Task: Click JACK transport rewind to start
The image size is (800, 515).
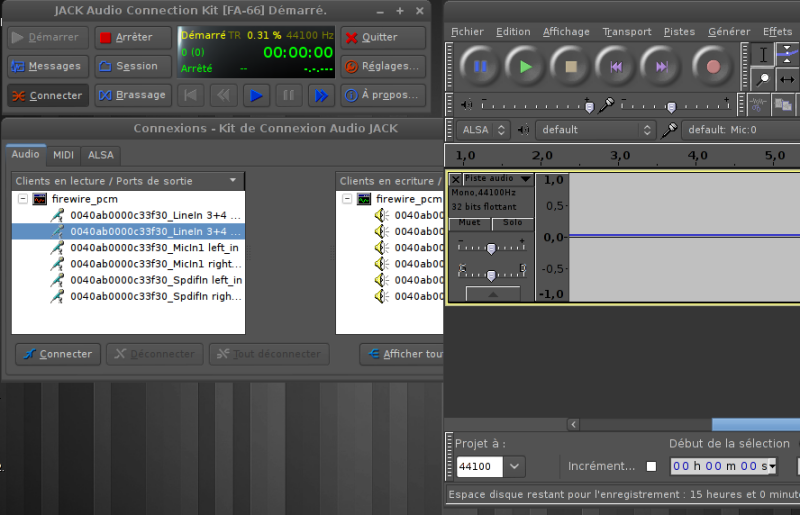Action: point(190,95)
